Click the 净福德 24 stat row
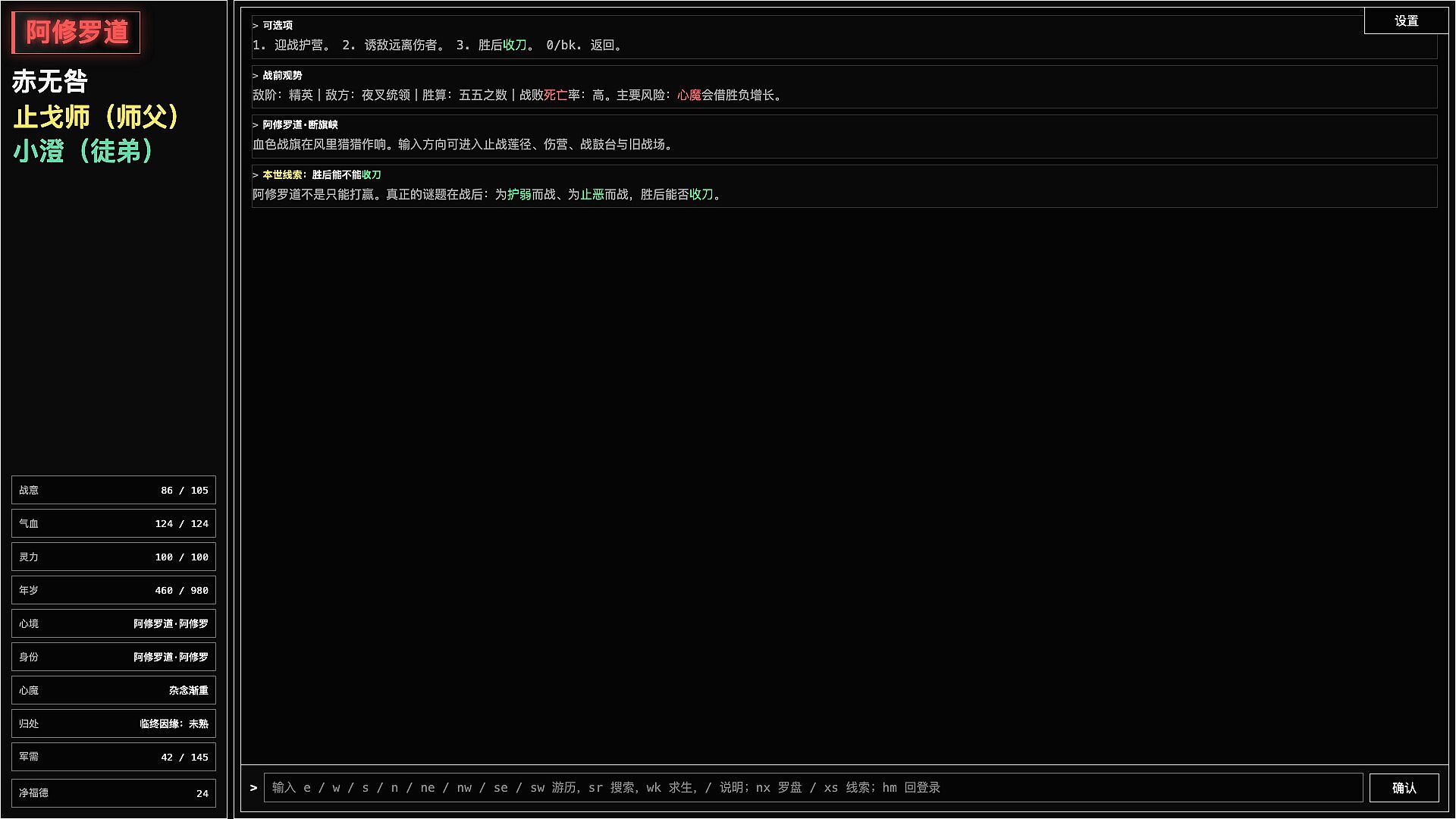The image size is (1456, 819). point(114,793)
